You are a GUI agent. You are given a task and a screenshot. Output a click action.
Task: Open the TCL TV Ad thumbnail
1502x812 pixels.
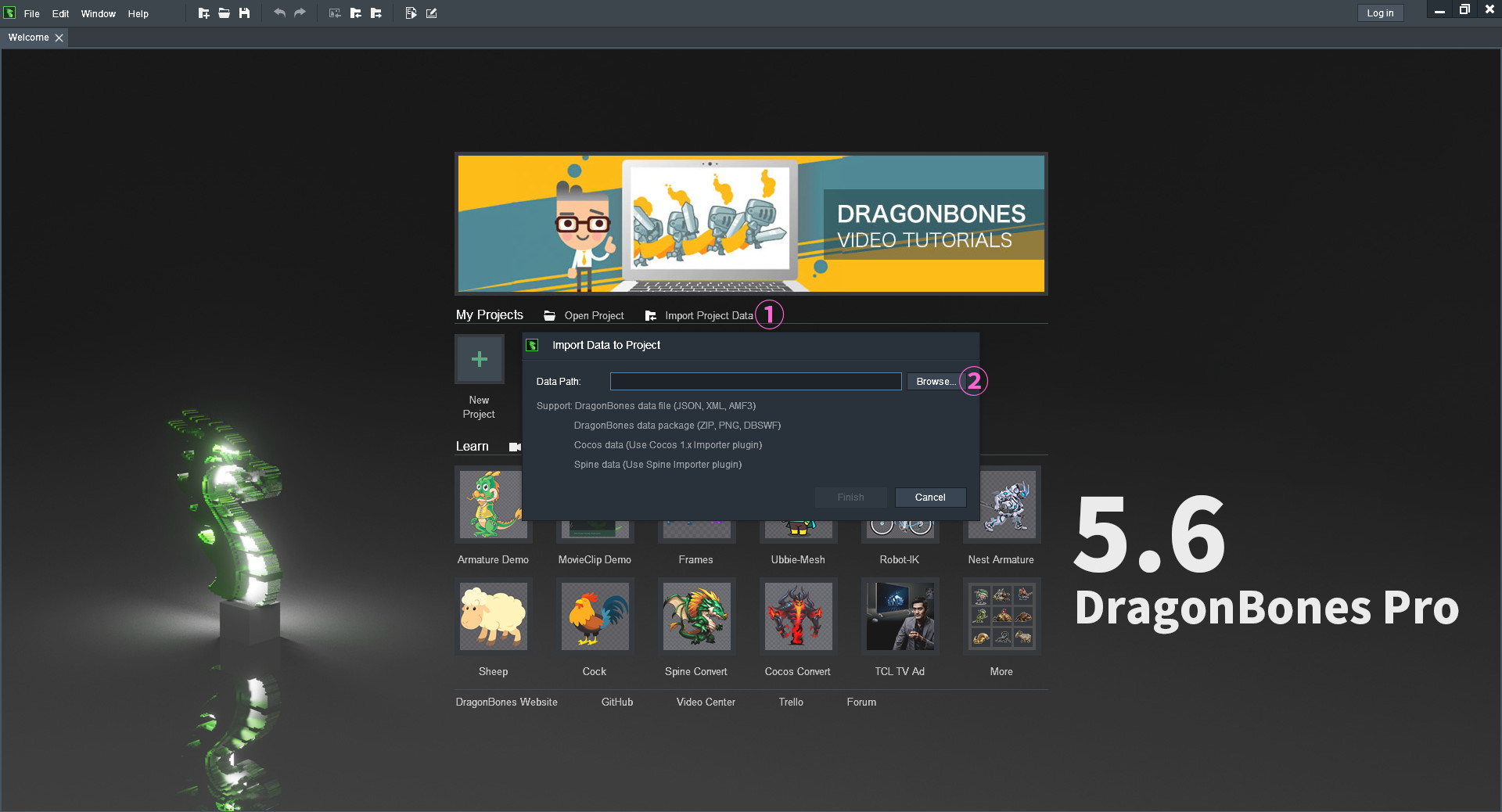(x=900, y=616)
